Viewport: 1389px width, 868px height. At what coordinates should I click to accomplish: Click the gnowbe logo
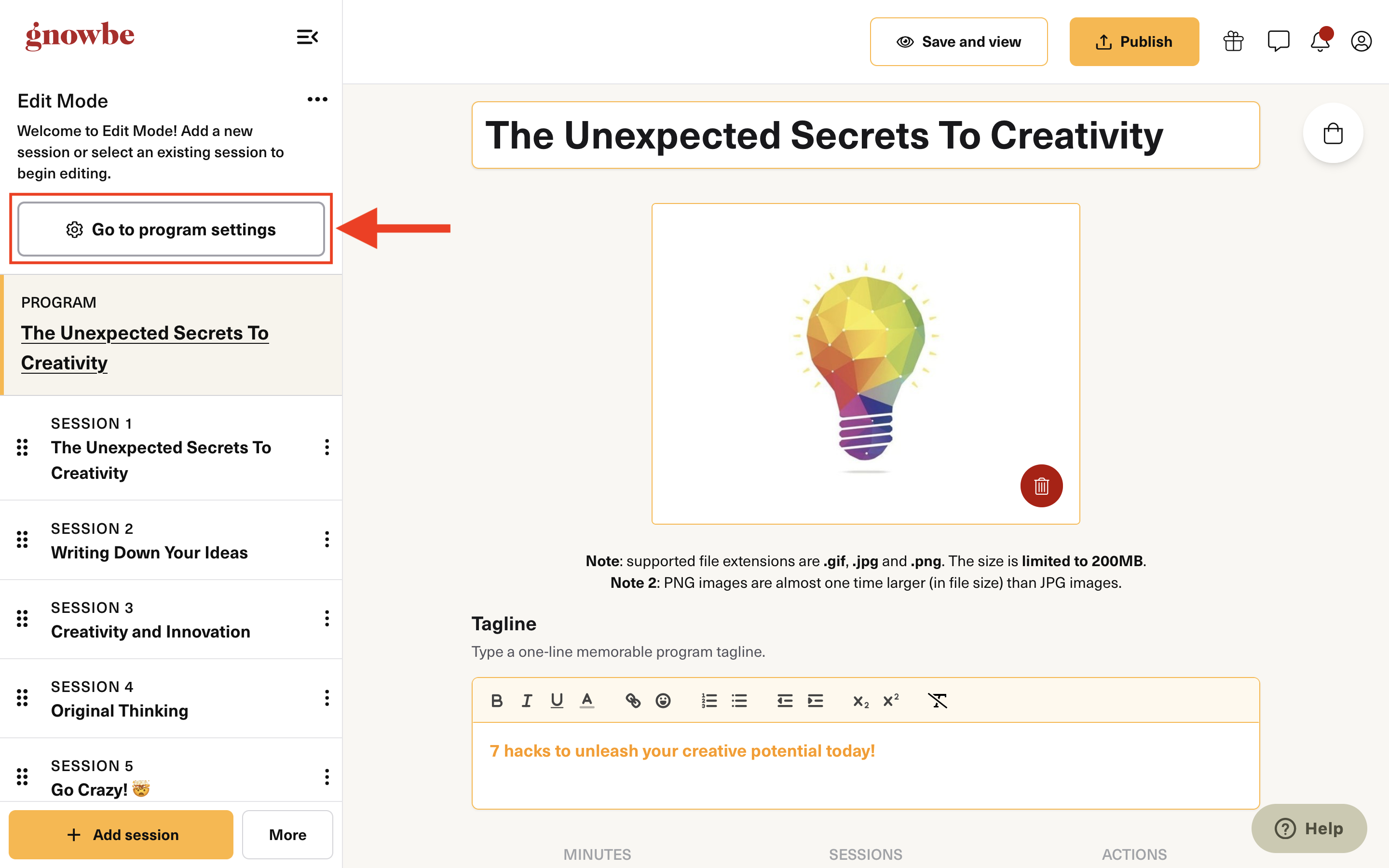click(x=80, y=36)
